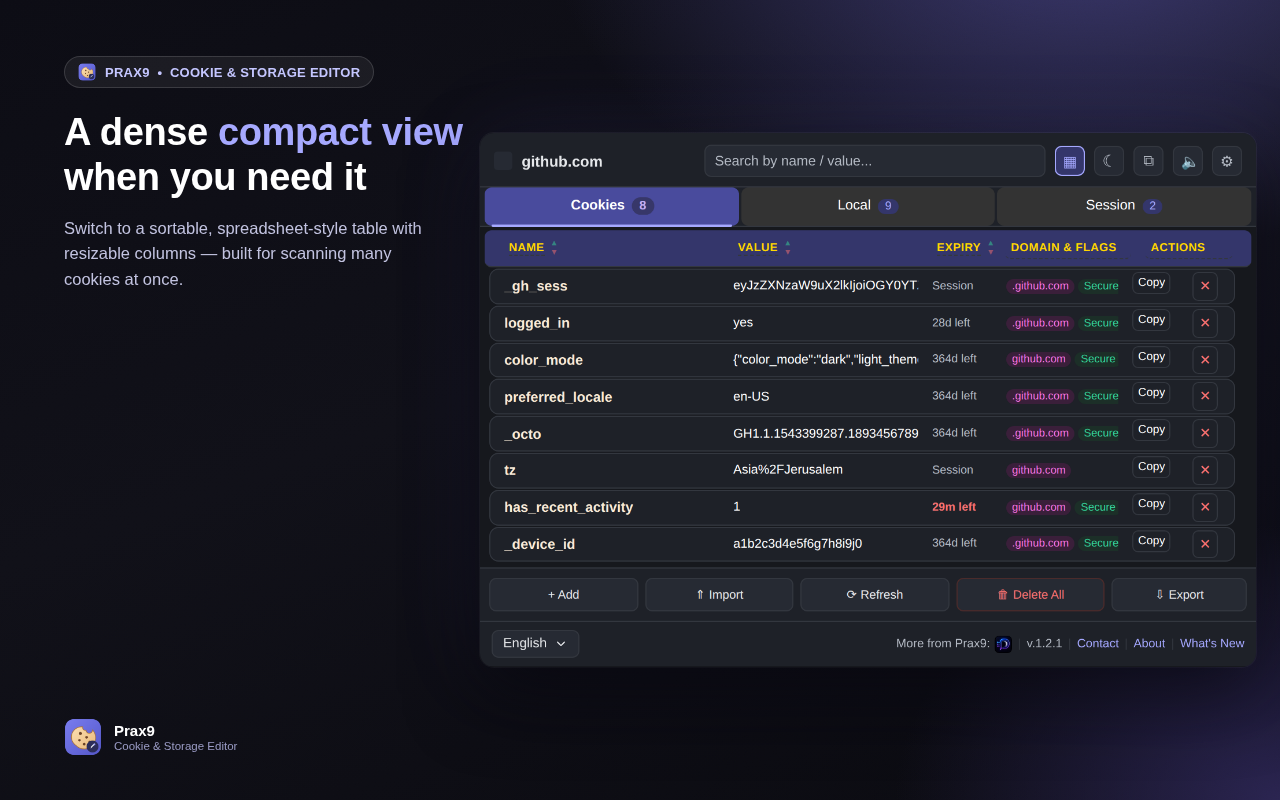1280x800 pixels.
Task: Delete the _gh_sess cookie
Action: pyautogui.click(x=1205, y=286)
